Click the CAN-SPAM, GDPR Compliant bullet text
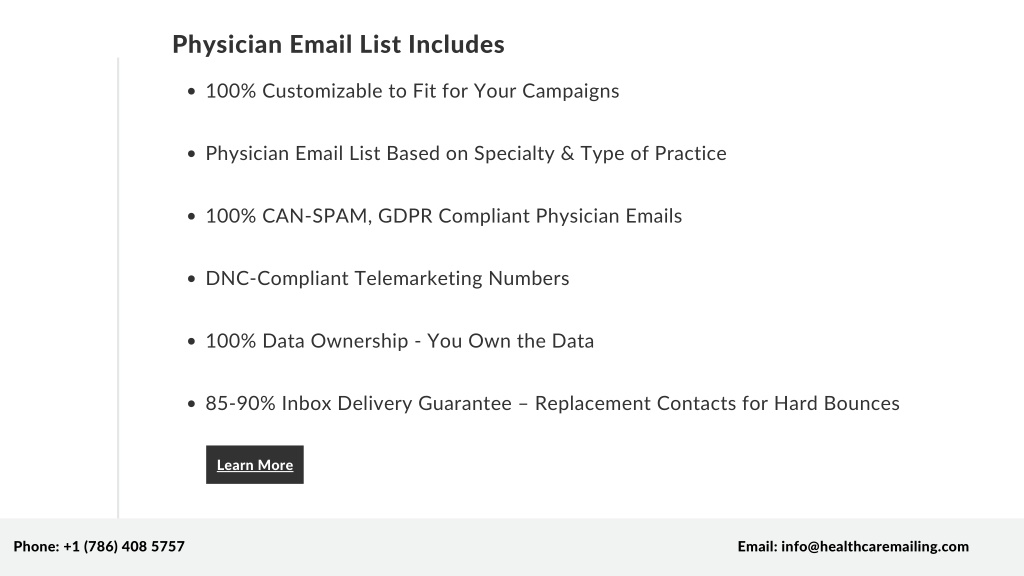This screenshot has height=576, width=1024. 443,216
